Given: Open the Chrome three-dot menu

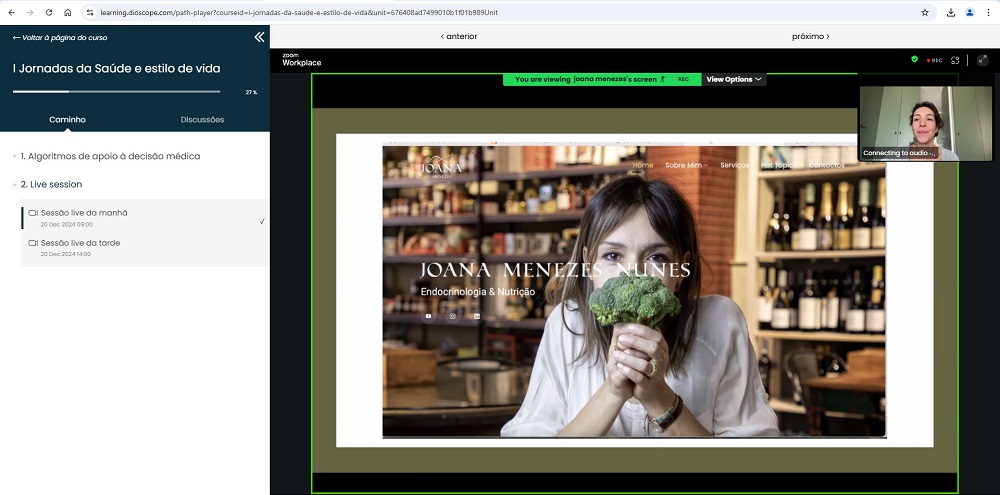Looking at the screenshot, I should click(988, 12).
